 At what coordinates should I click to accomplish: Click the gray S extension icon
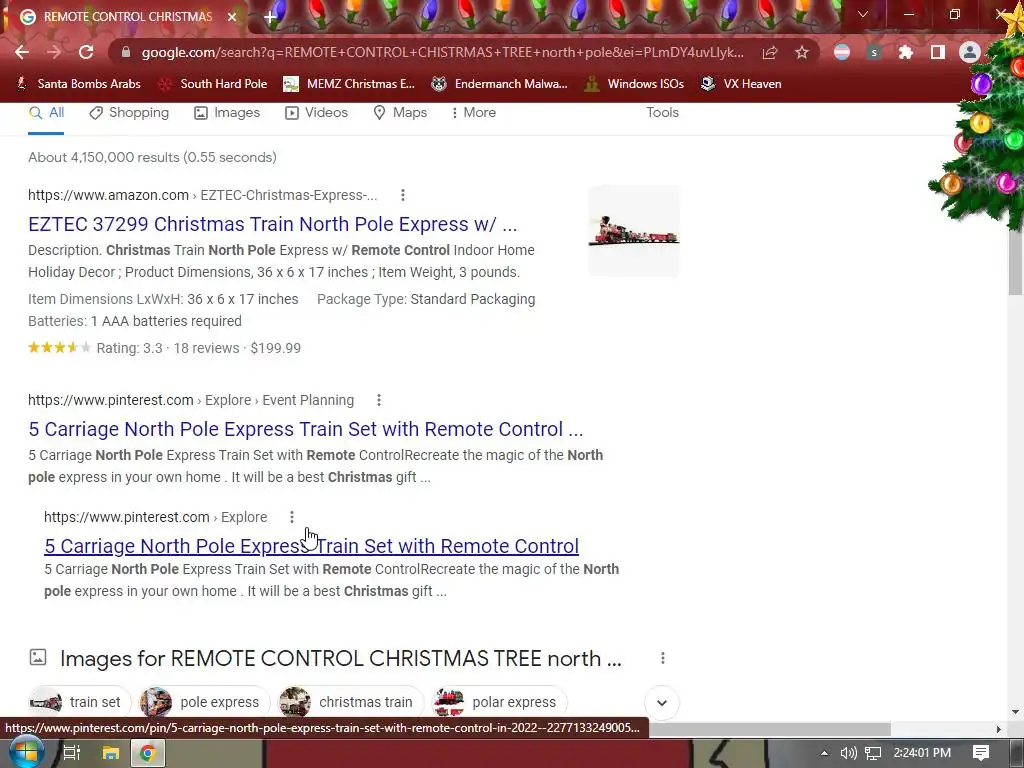[874, 52]
